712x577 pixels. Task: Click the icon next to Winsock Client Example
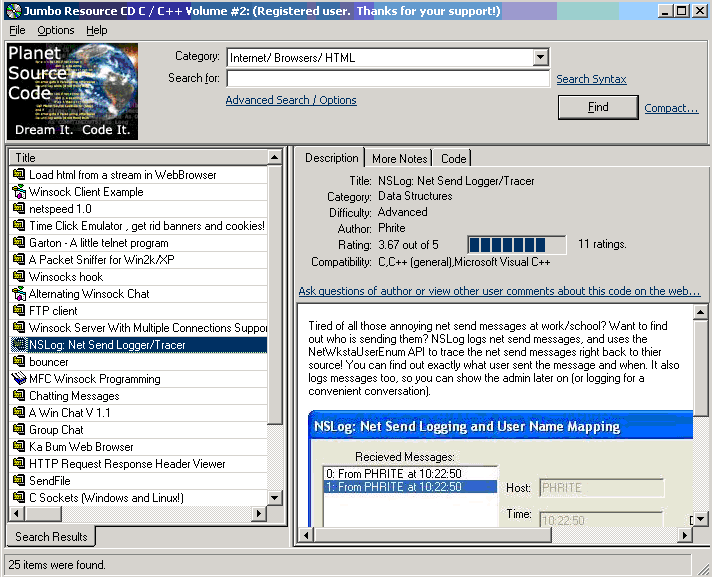(x=19, y=192)
